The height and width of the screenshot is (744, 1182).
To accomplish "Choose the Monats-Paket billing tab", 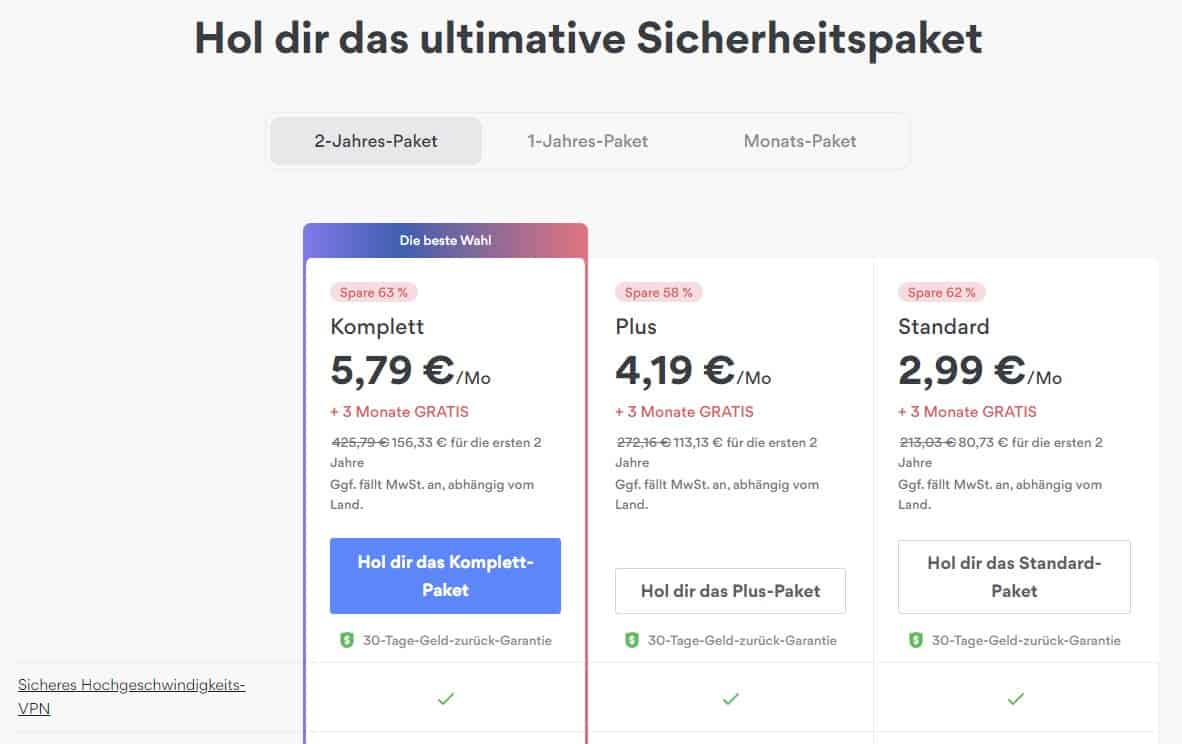I will tap(800, 141).
